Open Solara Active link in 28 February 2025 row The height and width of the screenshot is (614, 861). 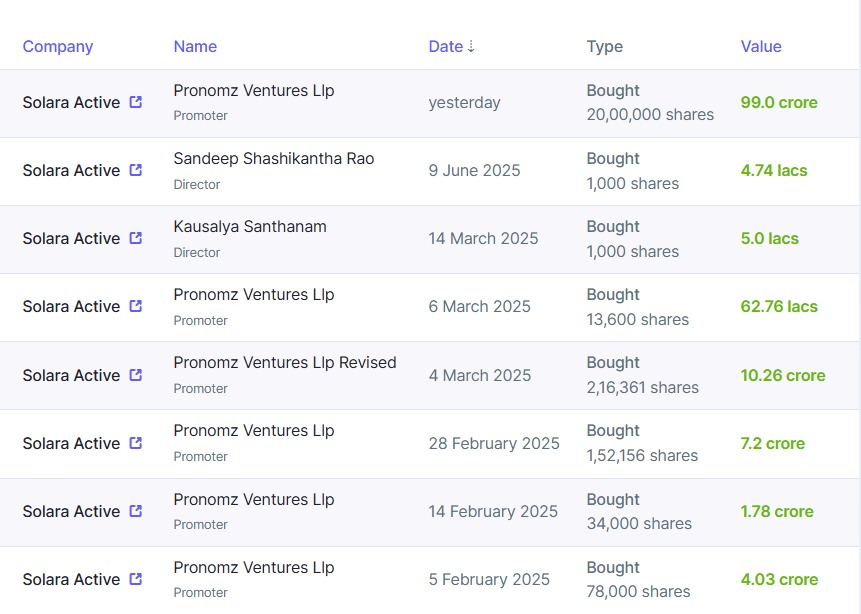(x=71, y=444)
